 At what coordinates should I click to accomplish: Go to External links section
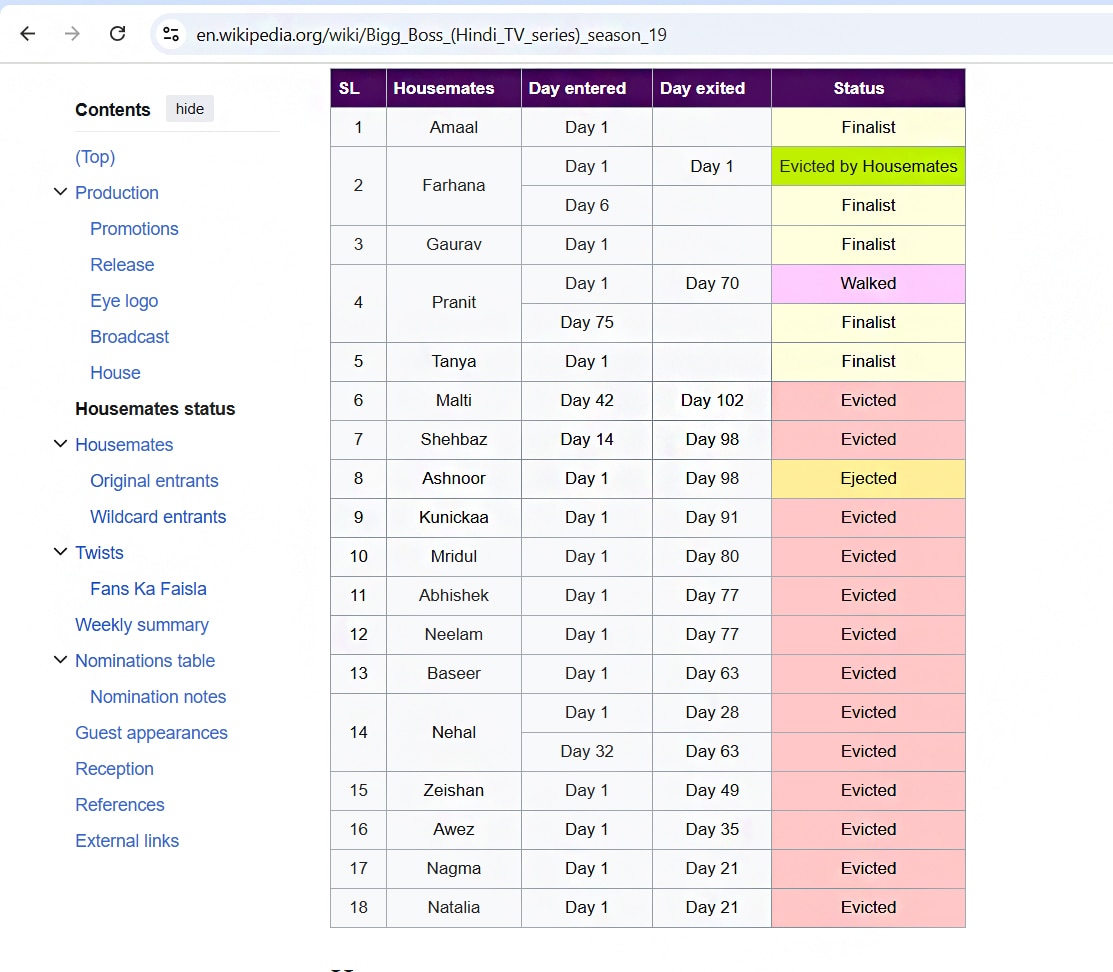pyautogui.click(x=127, y=841)
